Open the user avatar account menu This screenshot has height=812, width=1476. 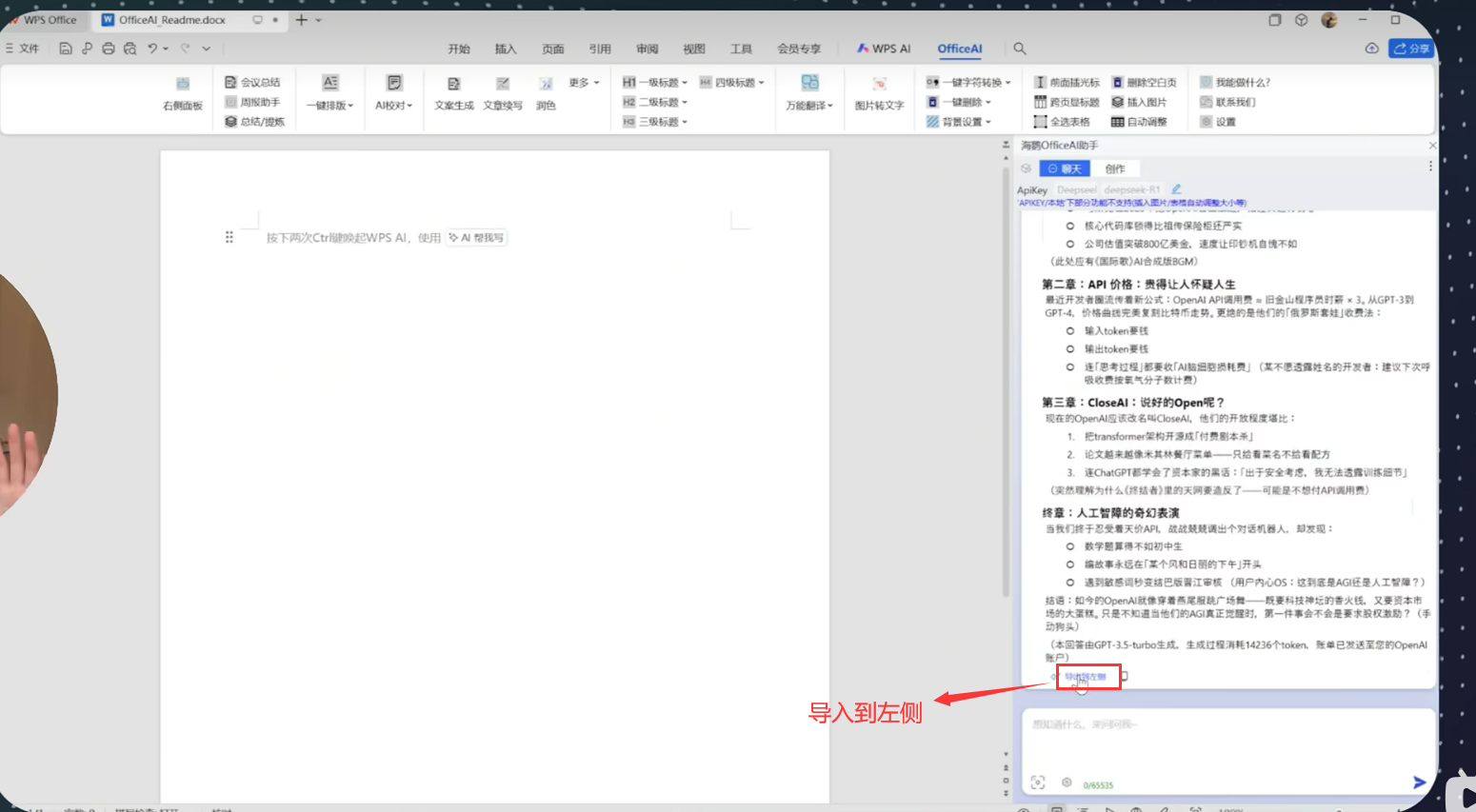(1329, 20)
